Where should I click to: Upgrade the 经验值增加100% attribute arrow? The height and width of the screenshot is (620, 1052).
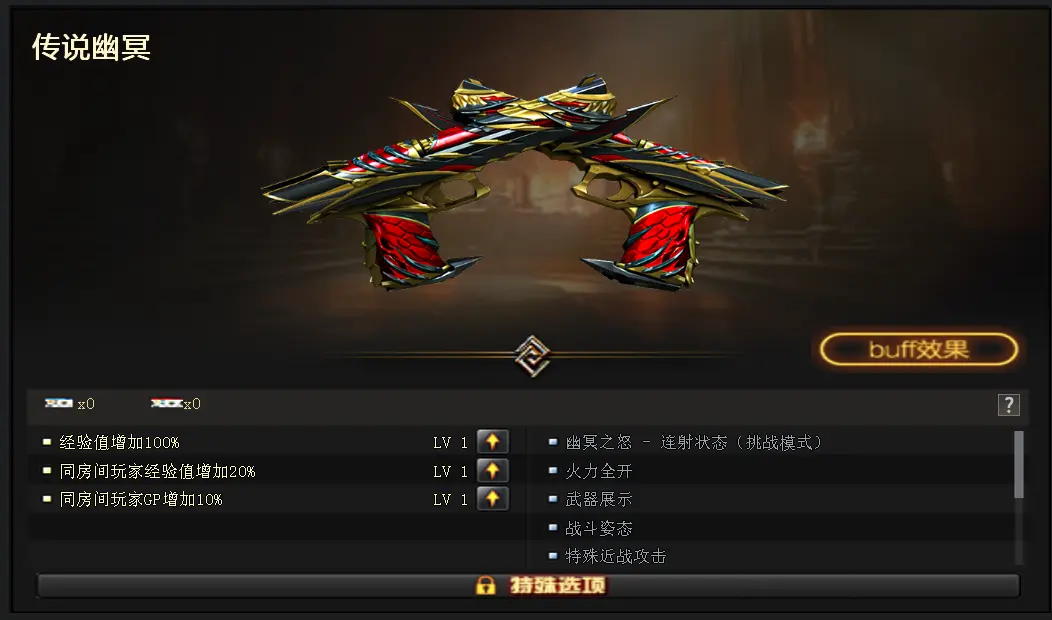492,442
